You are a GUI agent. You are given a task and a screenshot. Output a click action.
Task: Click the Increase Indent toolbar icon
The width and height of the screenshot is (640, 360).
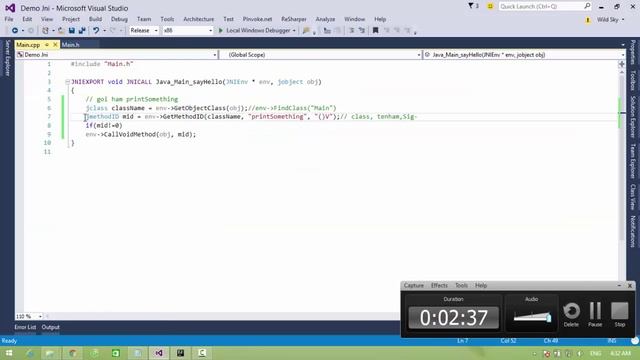click(362, 31)
